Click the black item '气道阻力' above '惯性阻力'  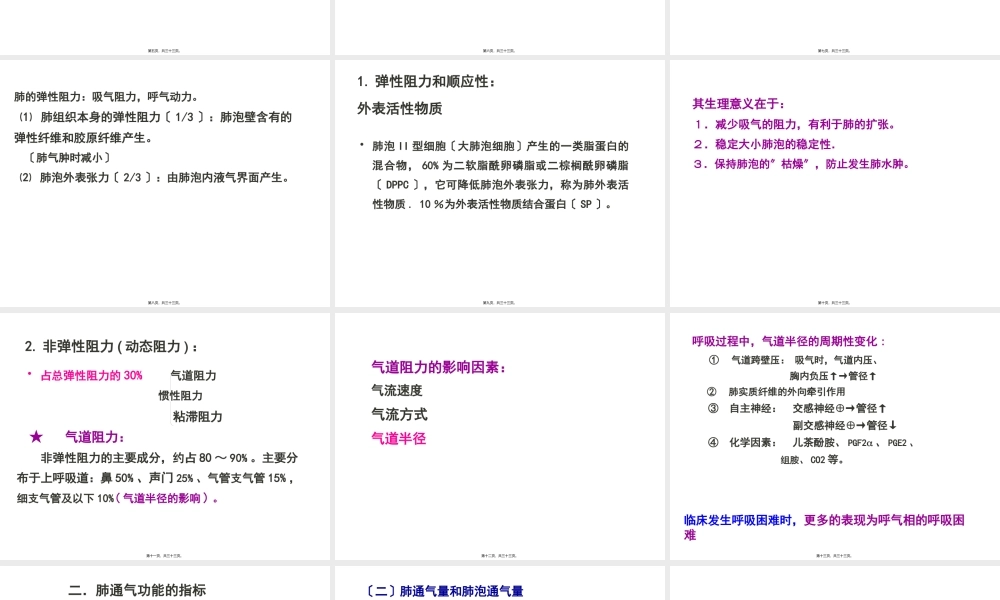193,376
